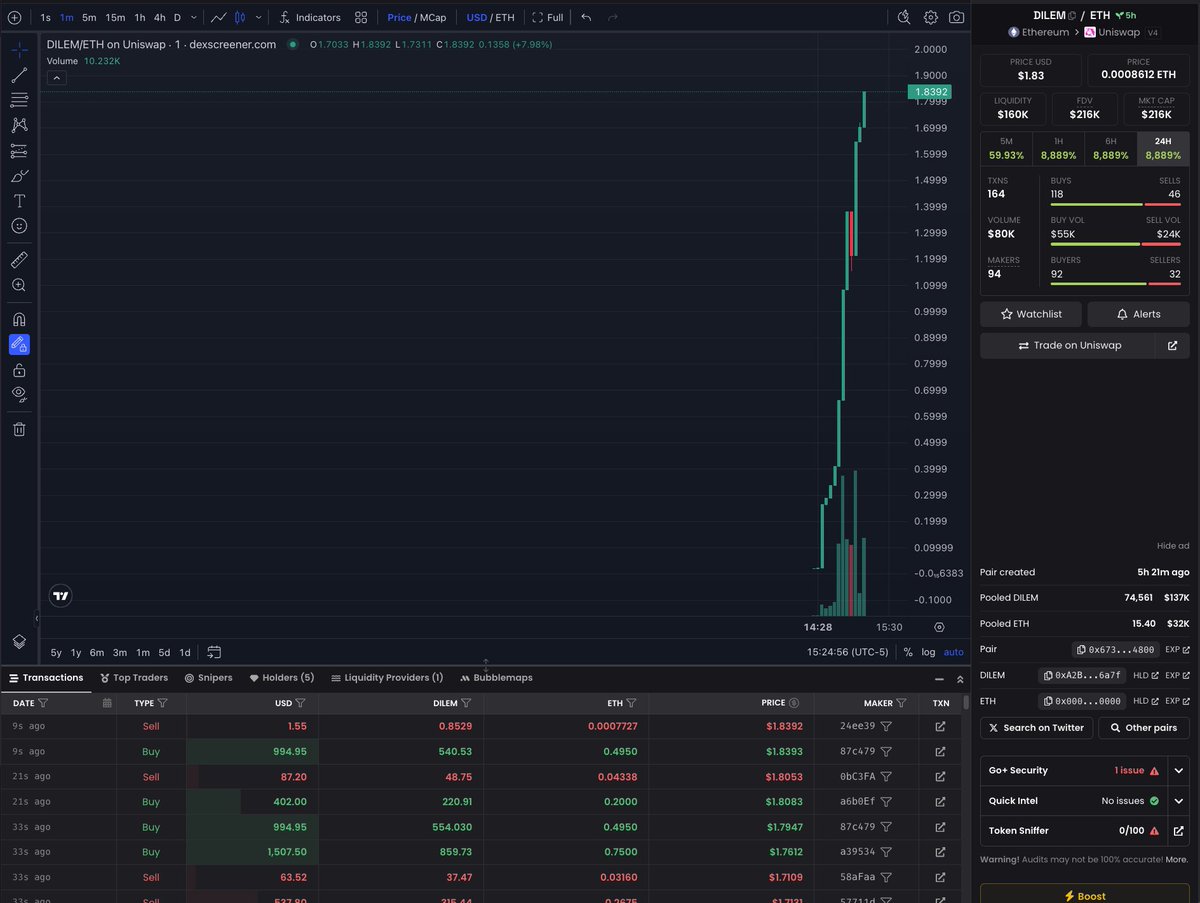Open the Snipers tab

[208, 677]
